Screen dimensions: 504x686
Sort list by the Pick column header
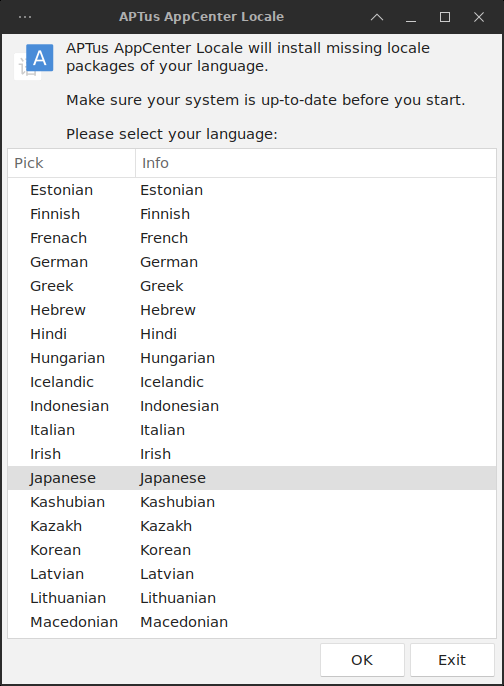[x=71, y=163]
